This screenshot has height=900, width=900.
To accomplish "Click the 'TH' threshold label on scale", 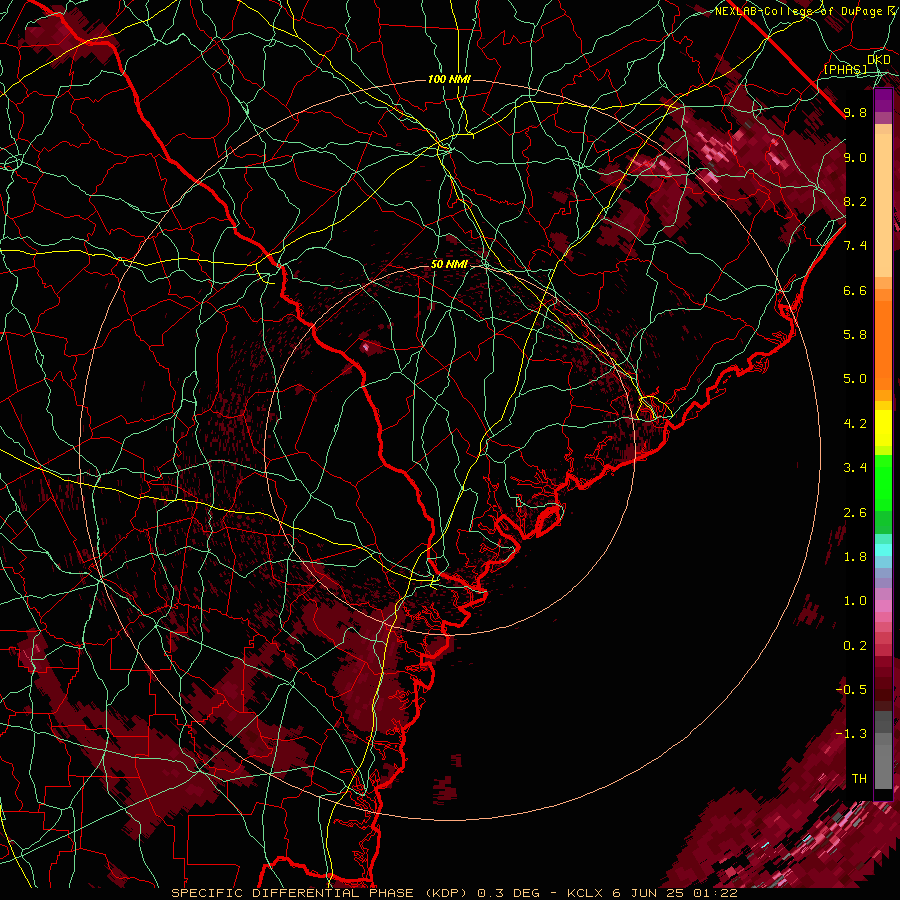I will [859, 779].
